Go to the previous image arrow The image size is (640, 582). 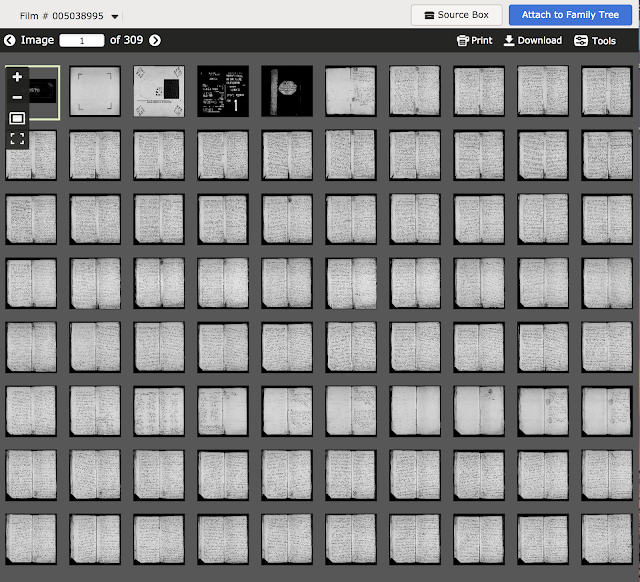9,40
